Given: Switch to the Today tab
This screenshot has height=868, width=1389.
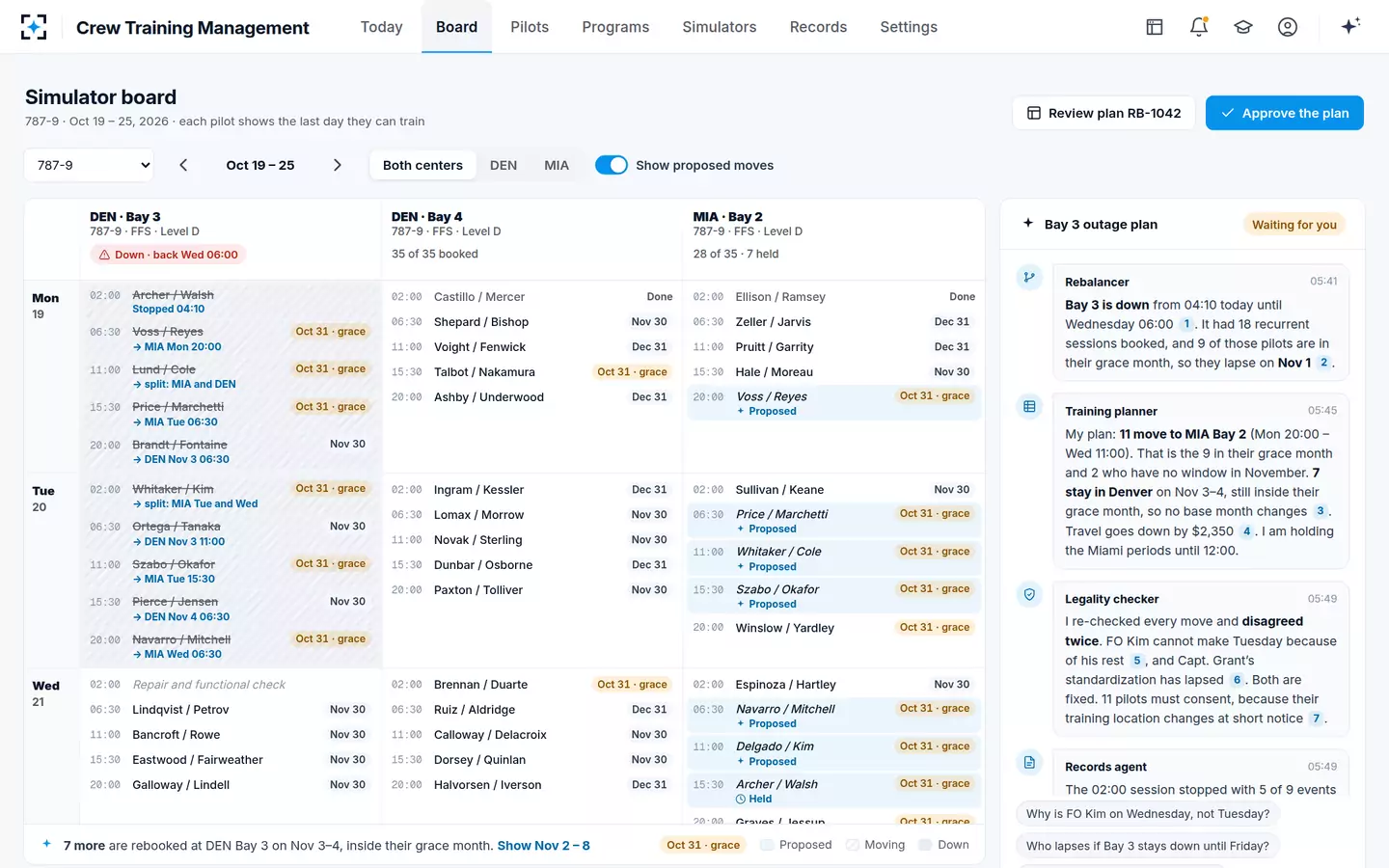Looking at the screenshot, I should [381, 27].
